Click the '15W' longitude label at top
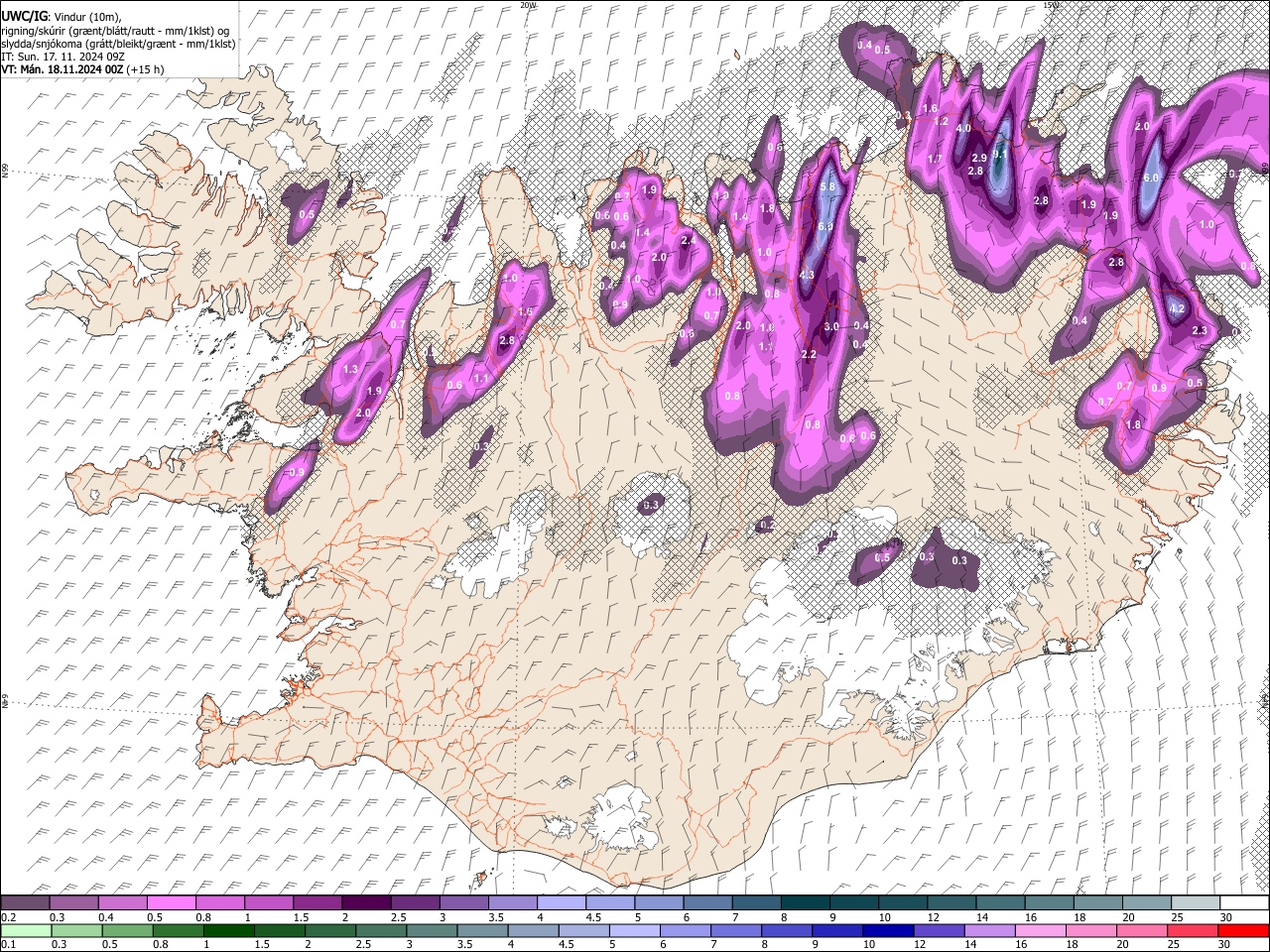 [x=1051, y=5]
